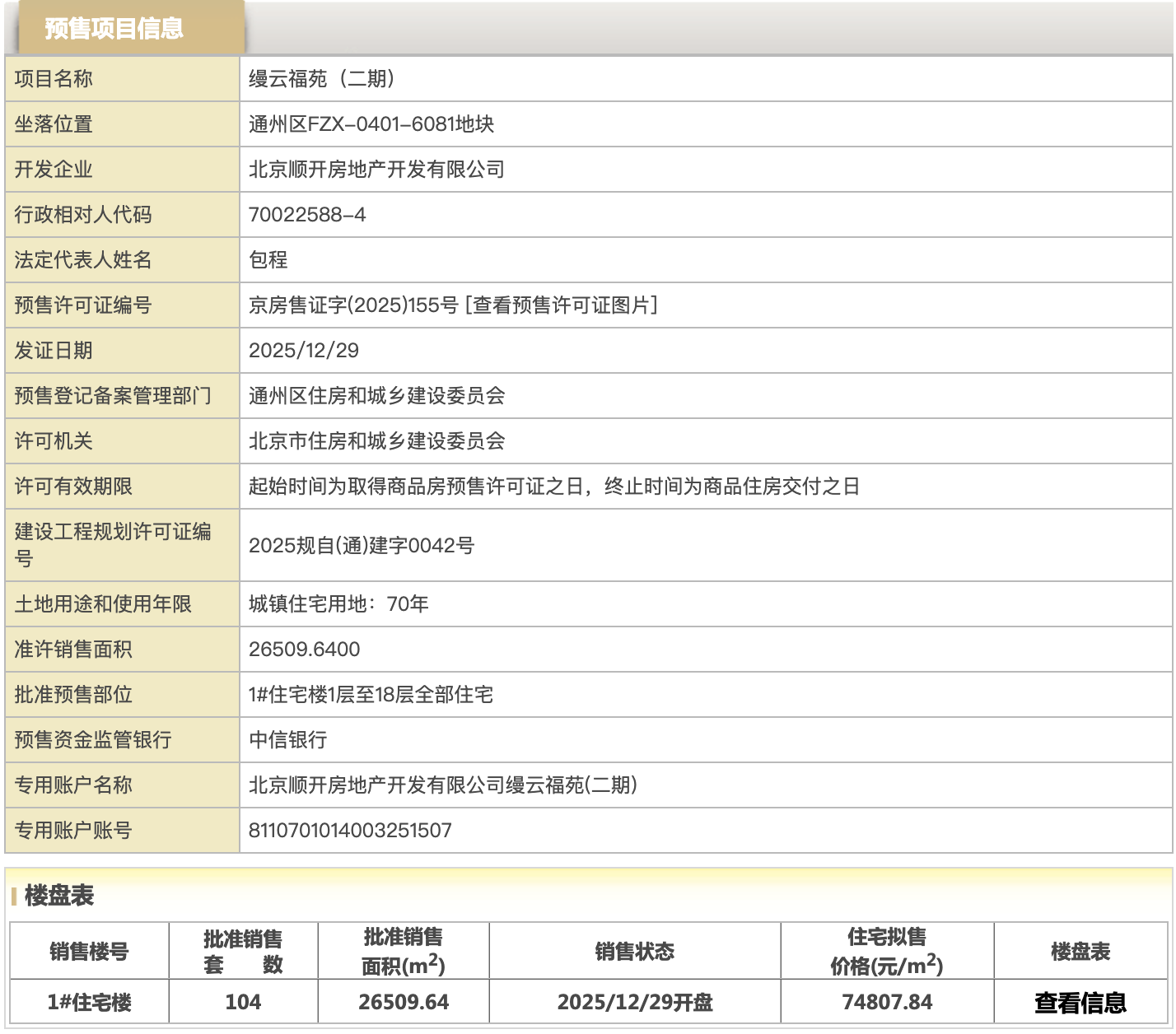Screen dimensions: 1176x1034
Task: Click the 楼盘表 section heading
Action: [59, 896]
